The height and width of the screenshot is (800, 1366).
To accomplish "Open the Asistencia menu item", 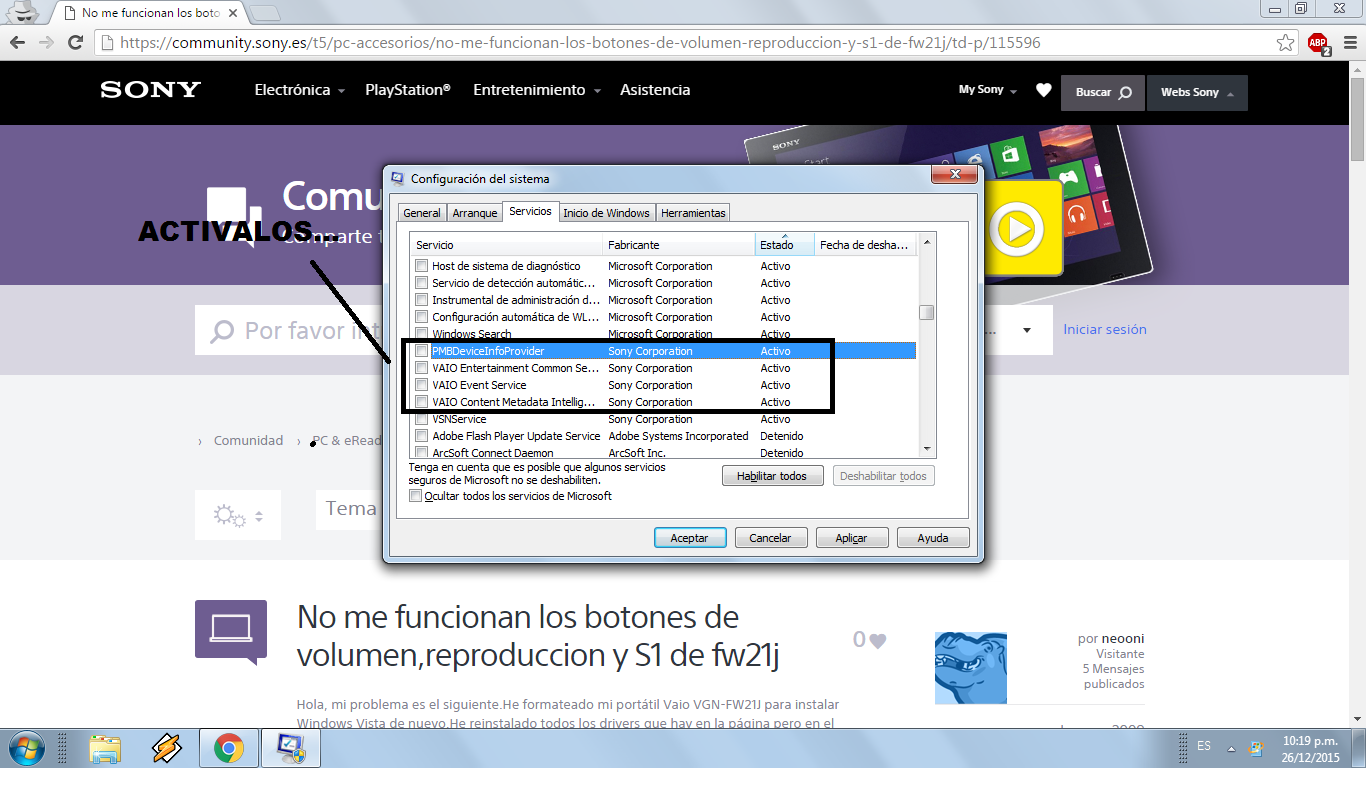I will click(655, 90).
